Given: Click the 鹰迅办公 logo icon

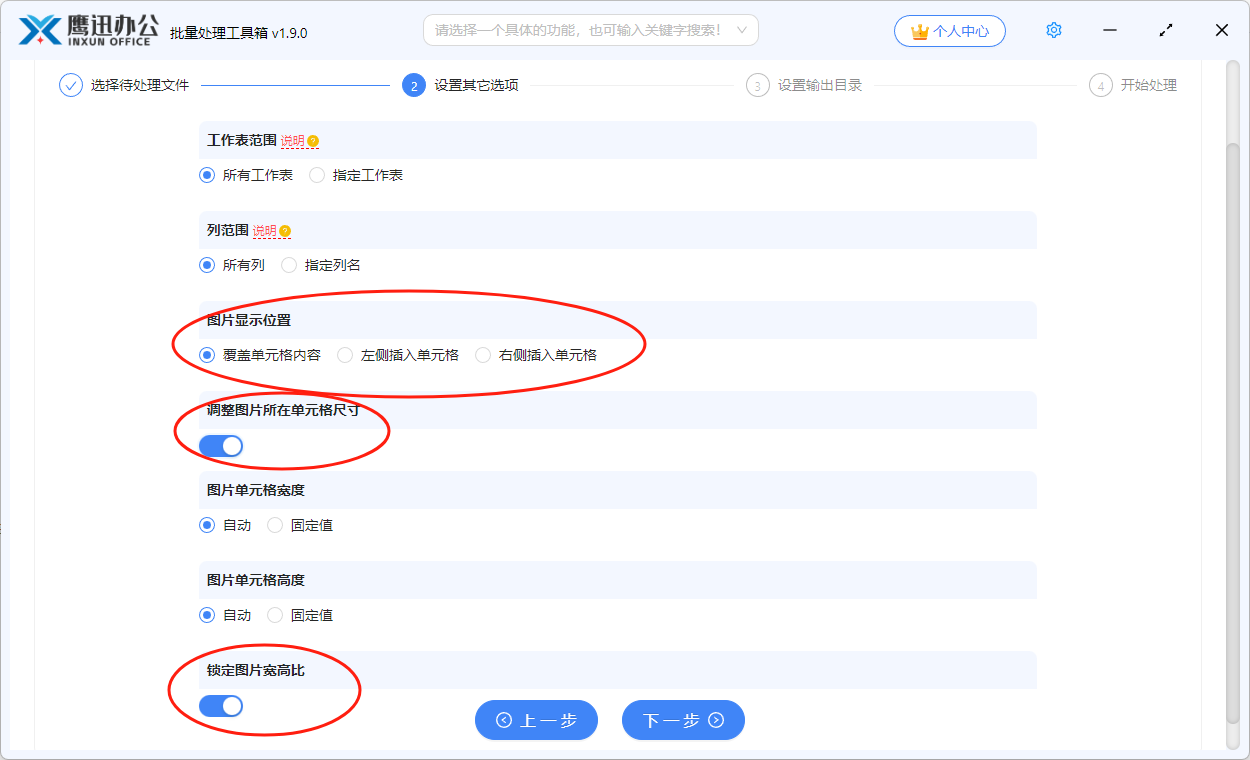Looking at the screenshot, I should click(41, 30).
